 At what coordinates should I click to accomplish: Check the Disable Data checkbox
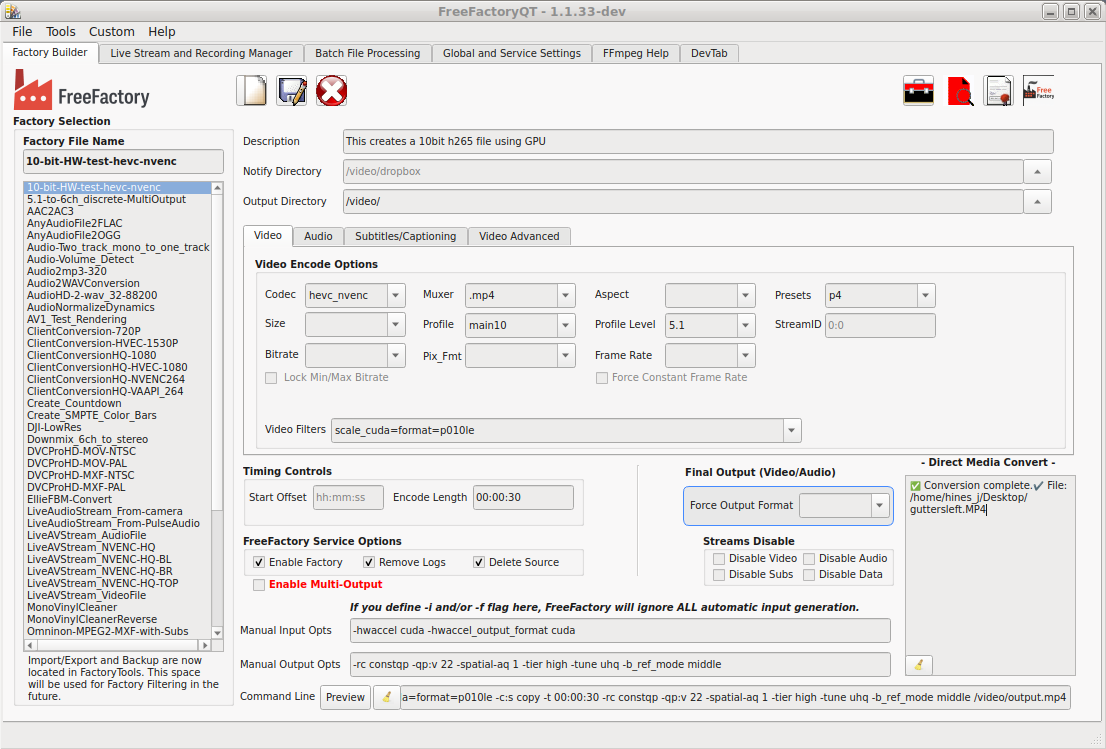point(809,575)
